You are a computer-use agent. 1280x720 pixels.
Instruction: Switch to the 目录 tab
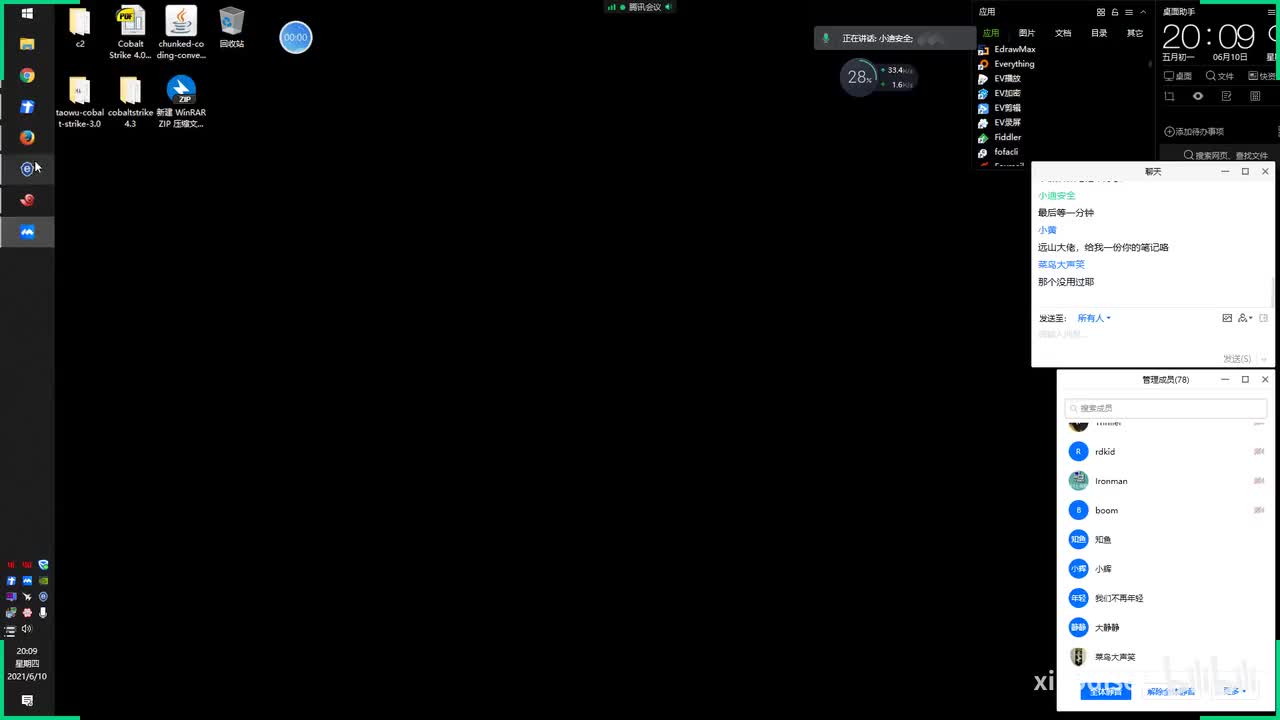[1099, 33]
